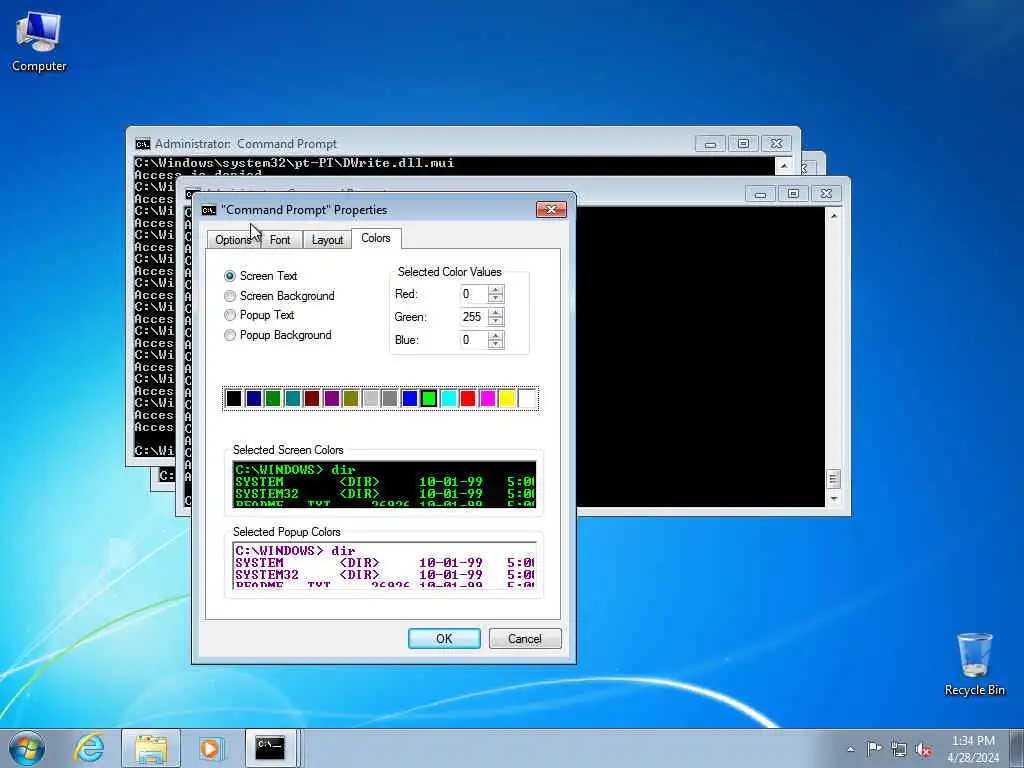Select the Screen Text radio button

tap(230, 276)
